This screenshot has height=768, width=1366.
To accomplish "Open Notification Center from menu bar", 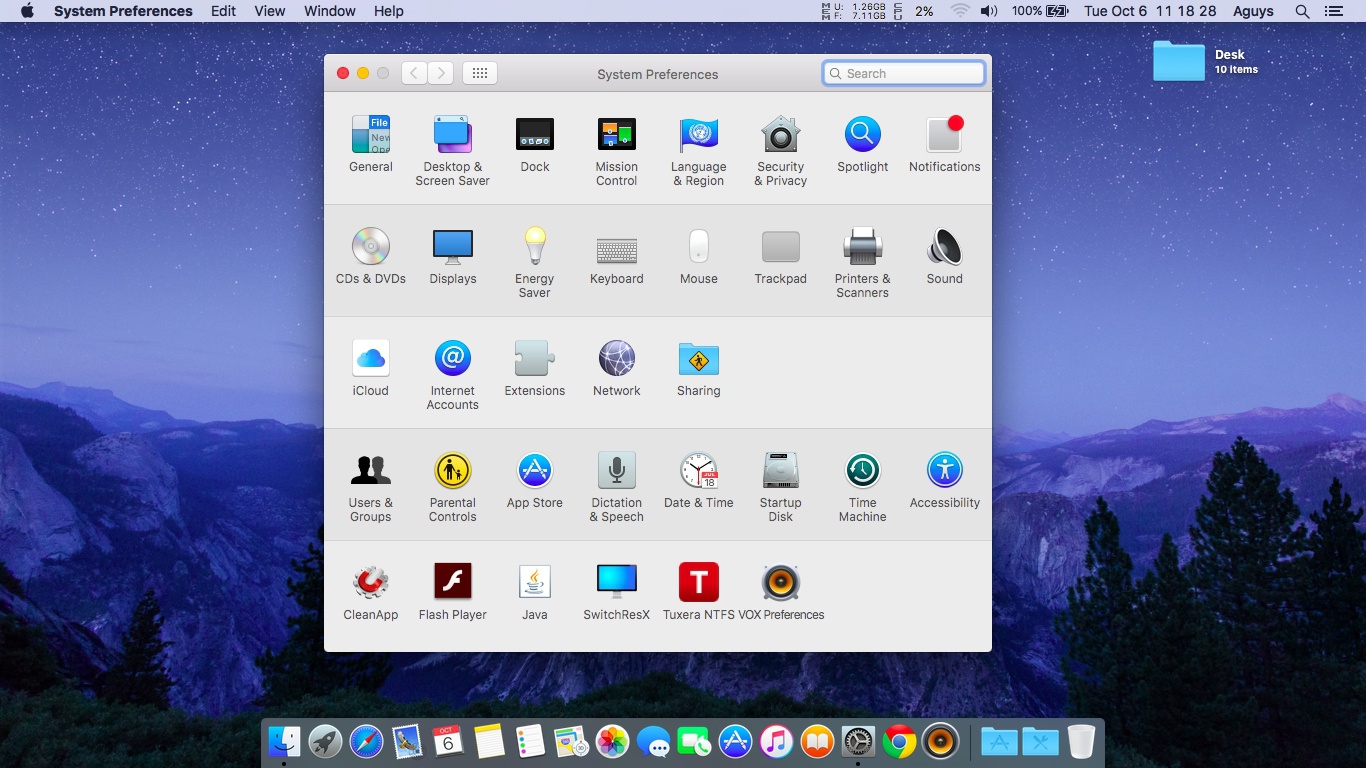I will (1333, 11).
